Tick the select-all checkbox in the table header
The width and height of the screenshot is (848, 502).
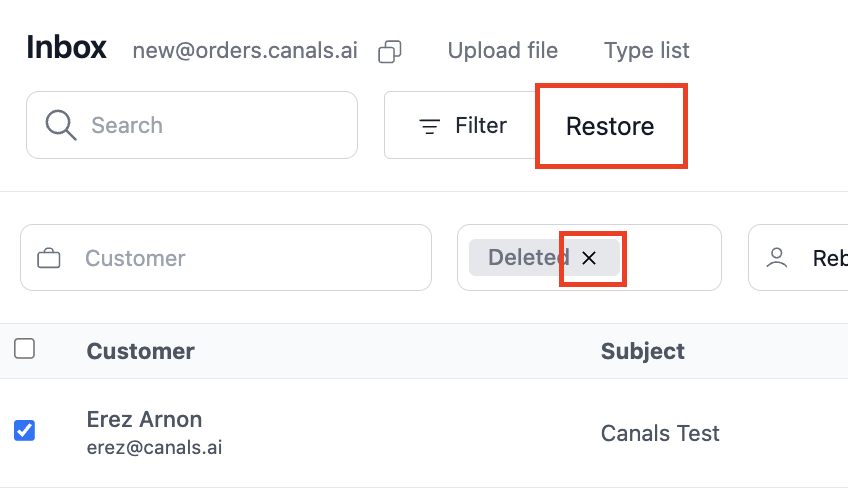click(24, 349)
